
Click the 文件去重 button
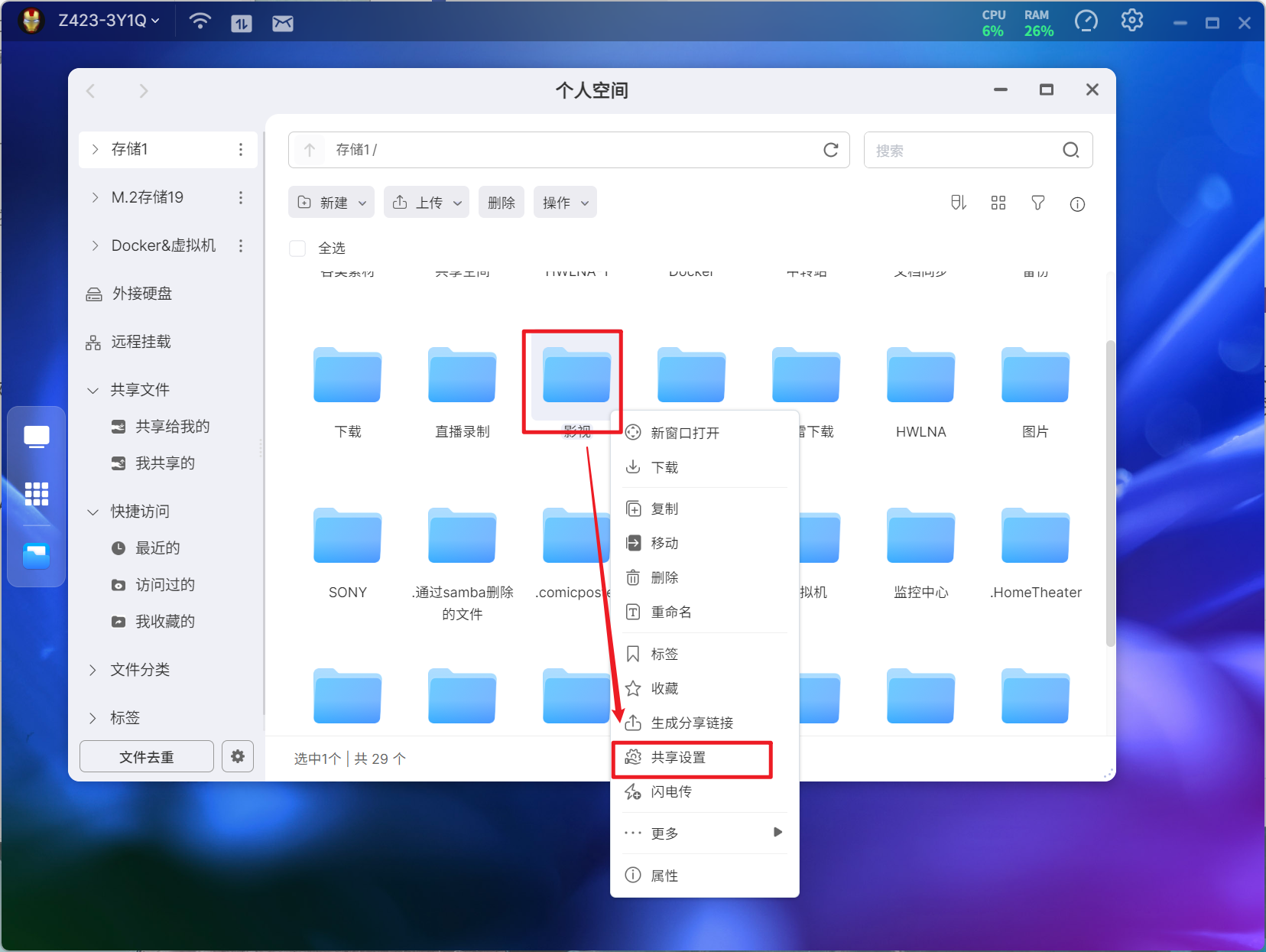pyautogui.click(x=147, y=756)
